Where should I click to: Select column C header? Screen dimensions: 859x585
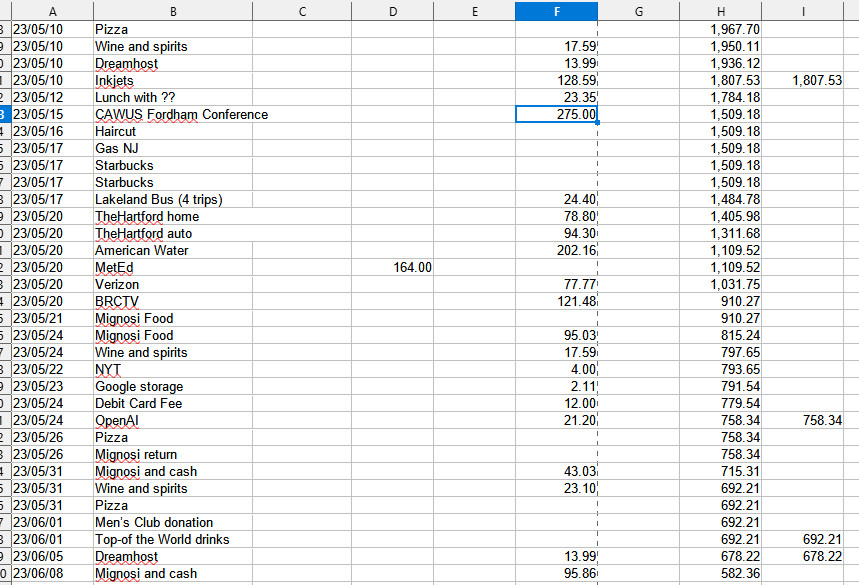[302, 12]
